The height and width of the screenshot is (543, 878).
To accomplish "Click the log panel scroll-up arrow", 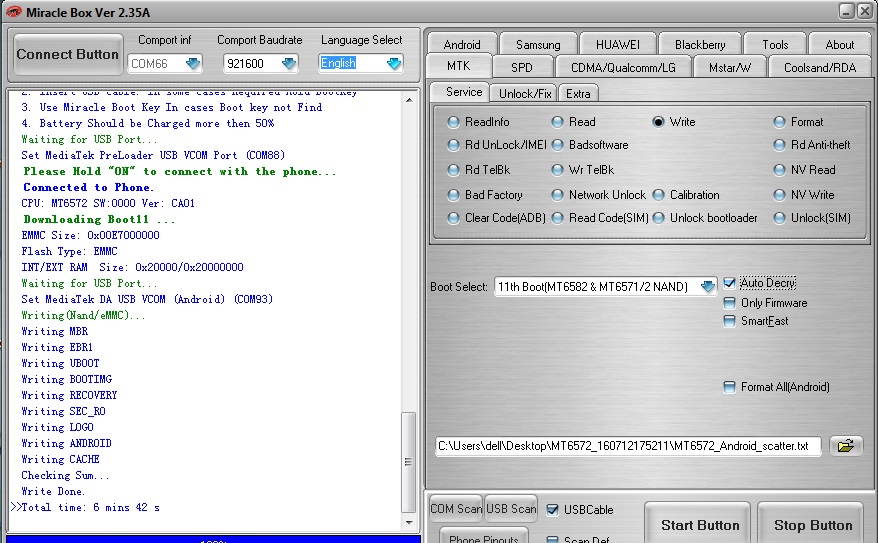I will [409, 100].
